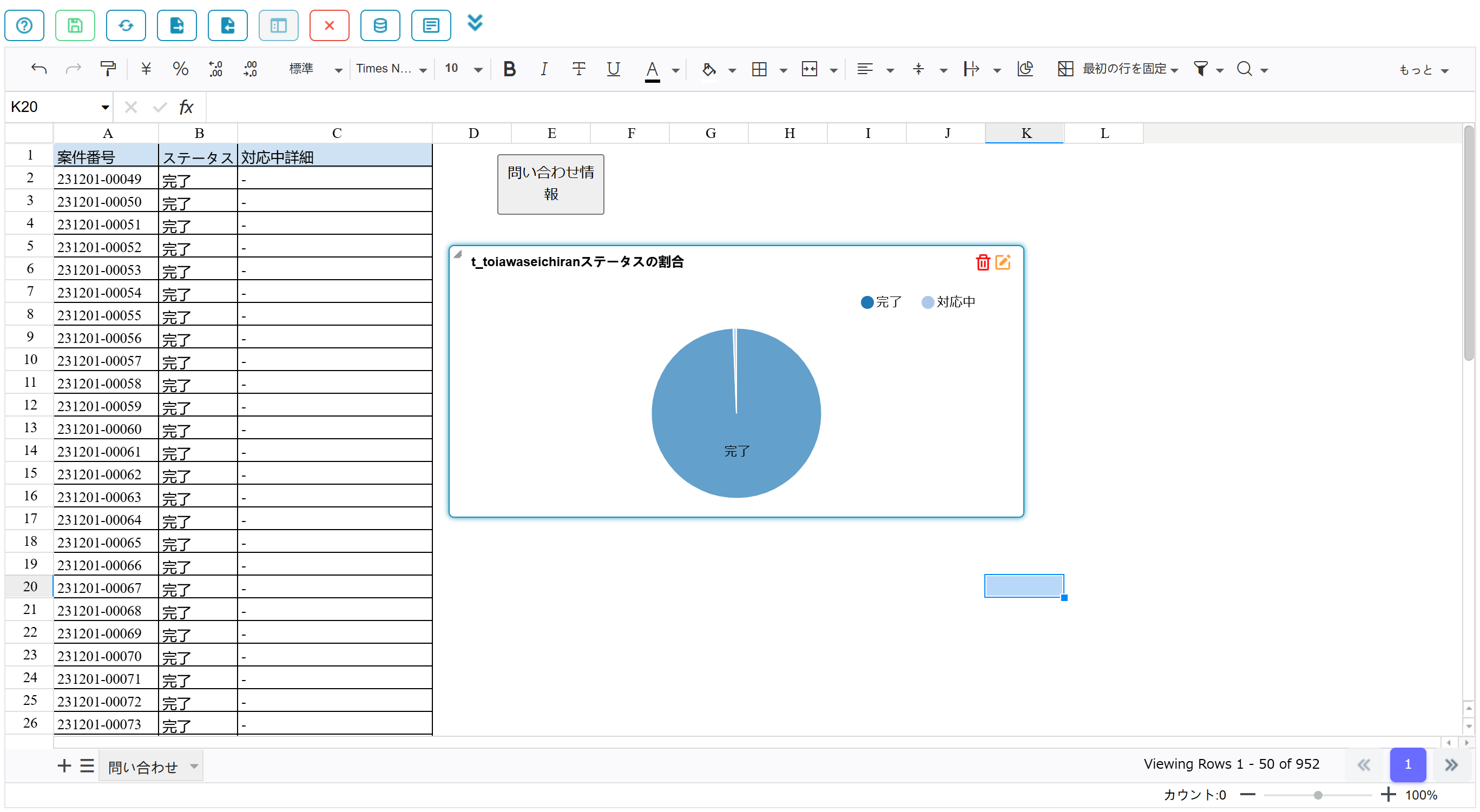
Task: Click the filter funnel icon
Action: click(1200, 69)
